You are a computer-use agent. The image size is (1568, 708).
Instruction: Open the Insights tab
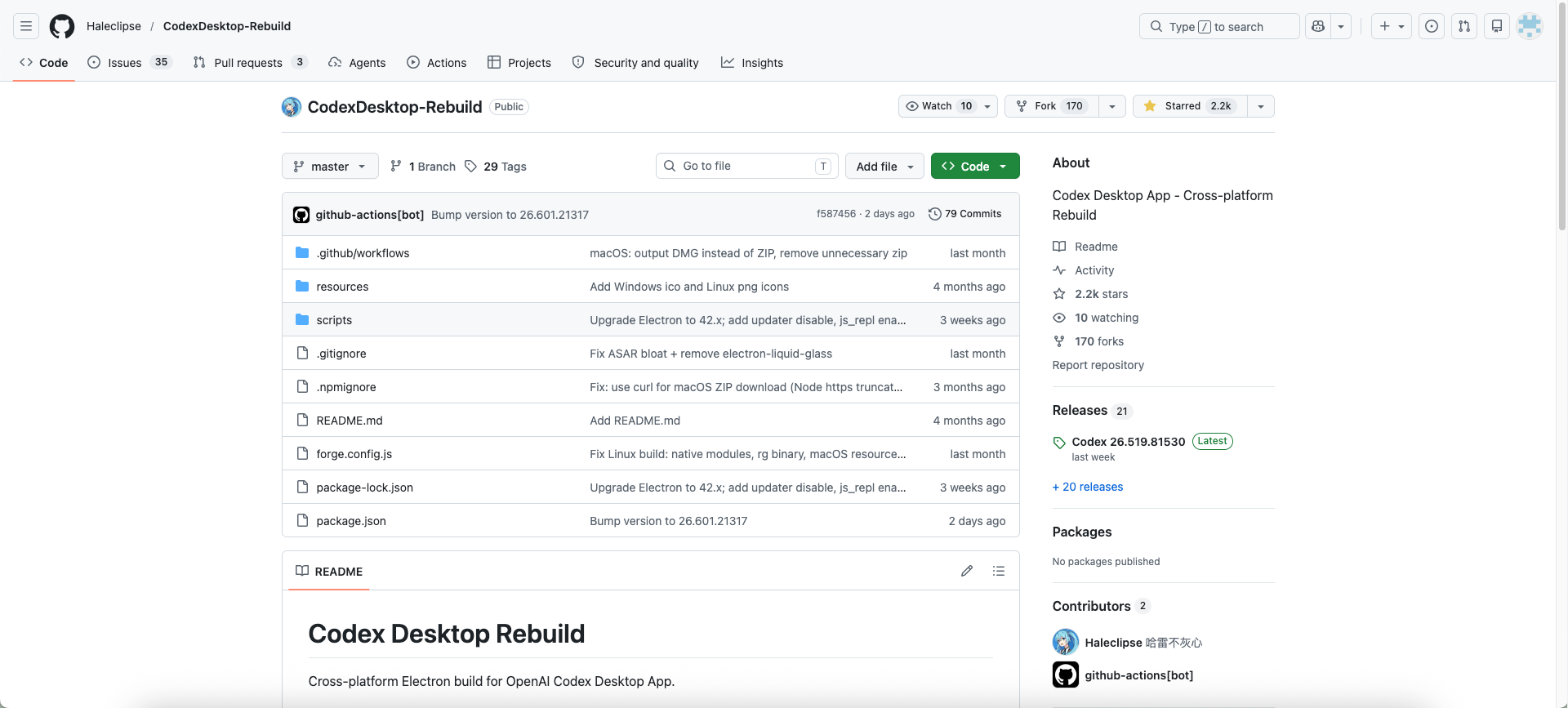pyautogui.click(x=752, y=62)
